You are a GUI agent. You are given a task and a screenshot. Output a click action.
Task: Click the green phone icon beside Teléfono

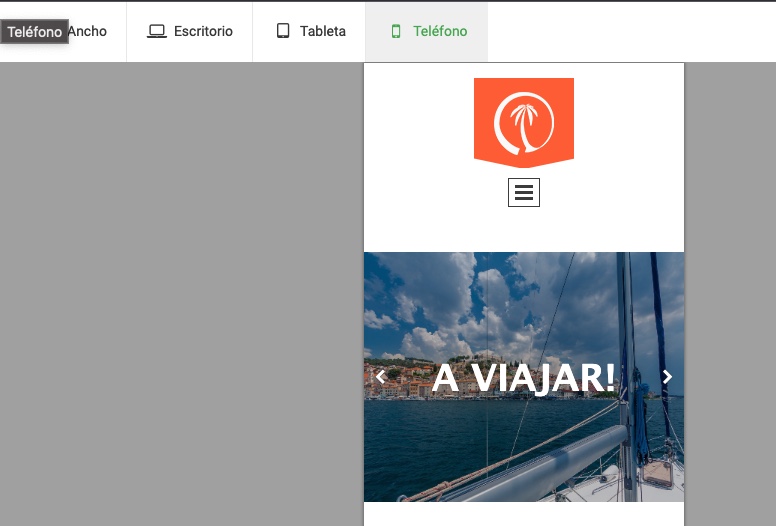point(396,31)
